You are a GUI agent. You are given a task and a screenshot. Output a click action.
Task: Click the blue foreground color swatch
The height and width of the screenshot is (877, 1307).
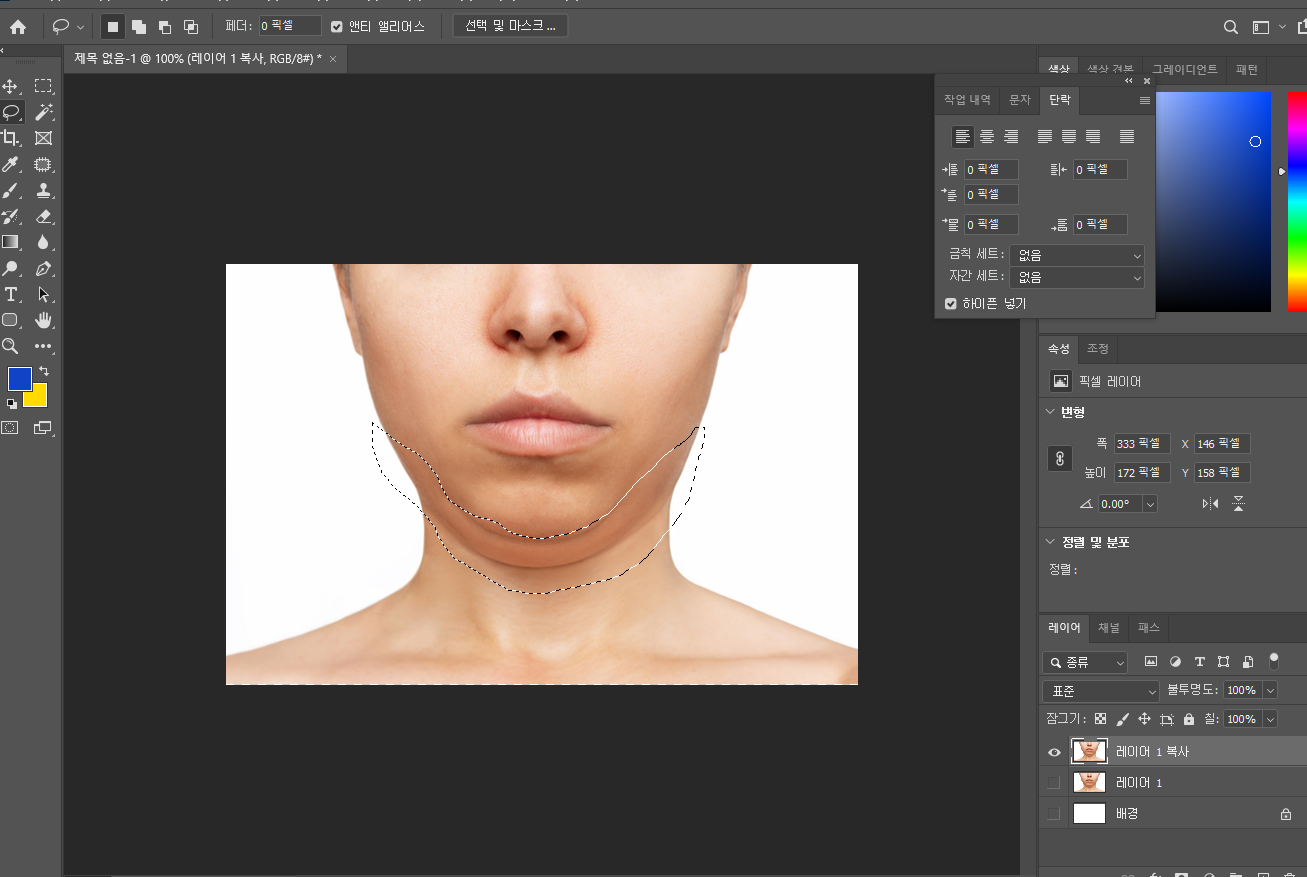point(19,379)
